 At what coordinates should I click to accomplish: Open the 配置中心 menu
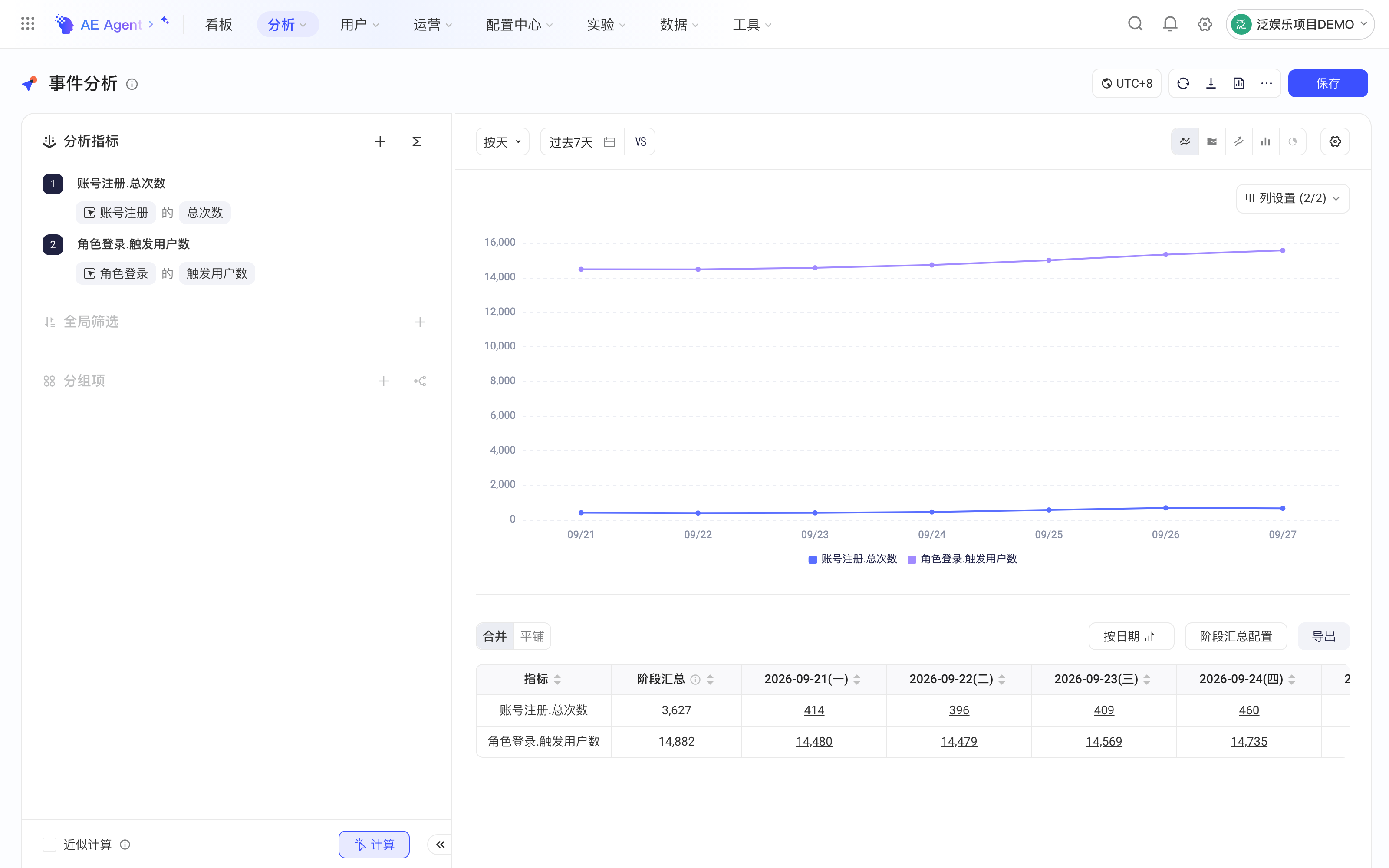tap(520, 24)
